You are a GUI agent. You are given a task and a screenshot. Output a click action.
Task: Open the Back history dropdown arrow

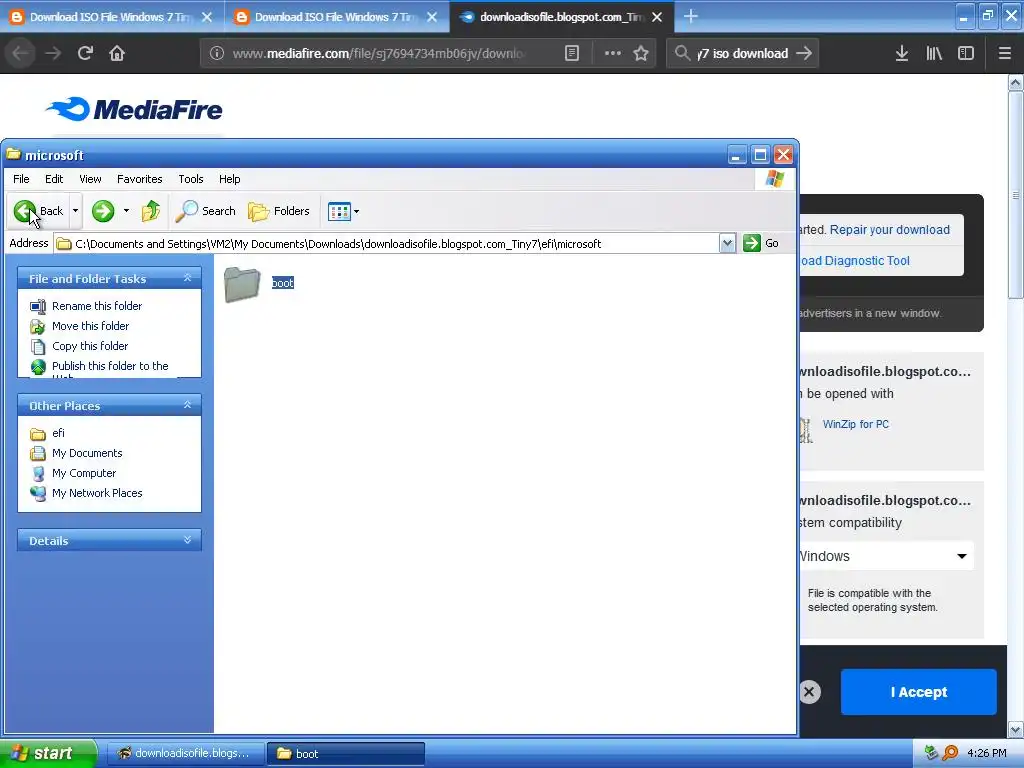[75, 211]
